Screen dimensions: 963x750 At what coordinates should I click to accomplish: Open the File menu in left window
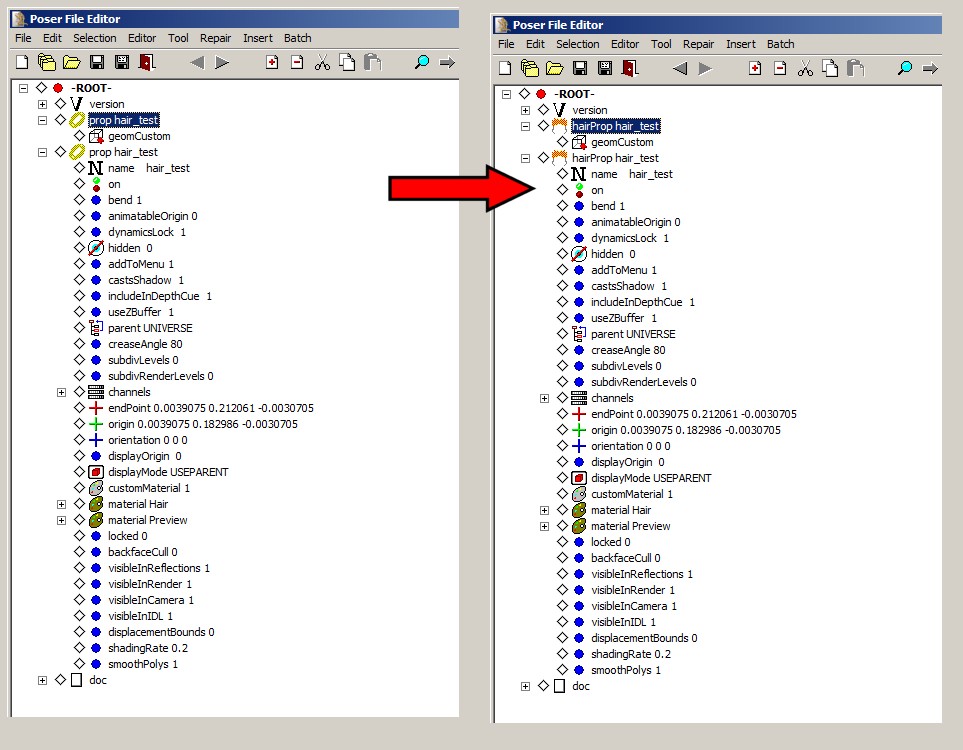23,38
